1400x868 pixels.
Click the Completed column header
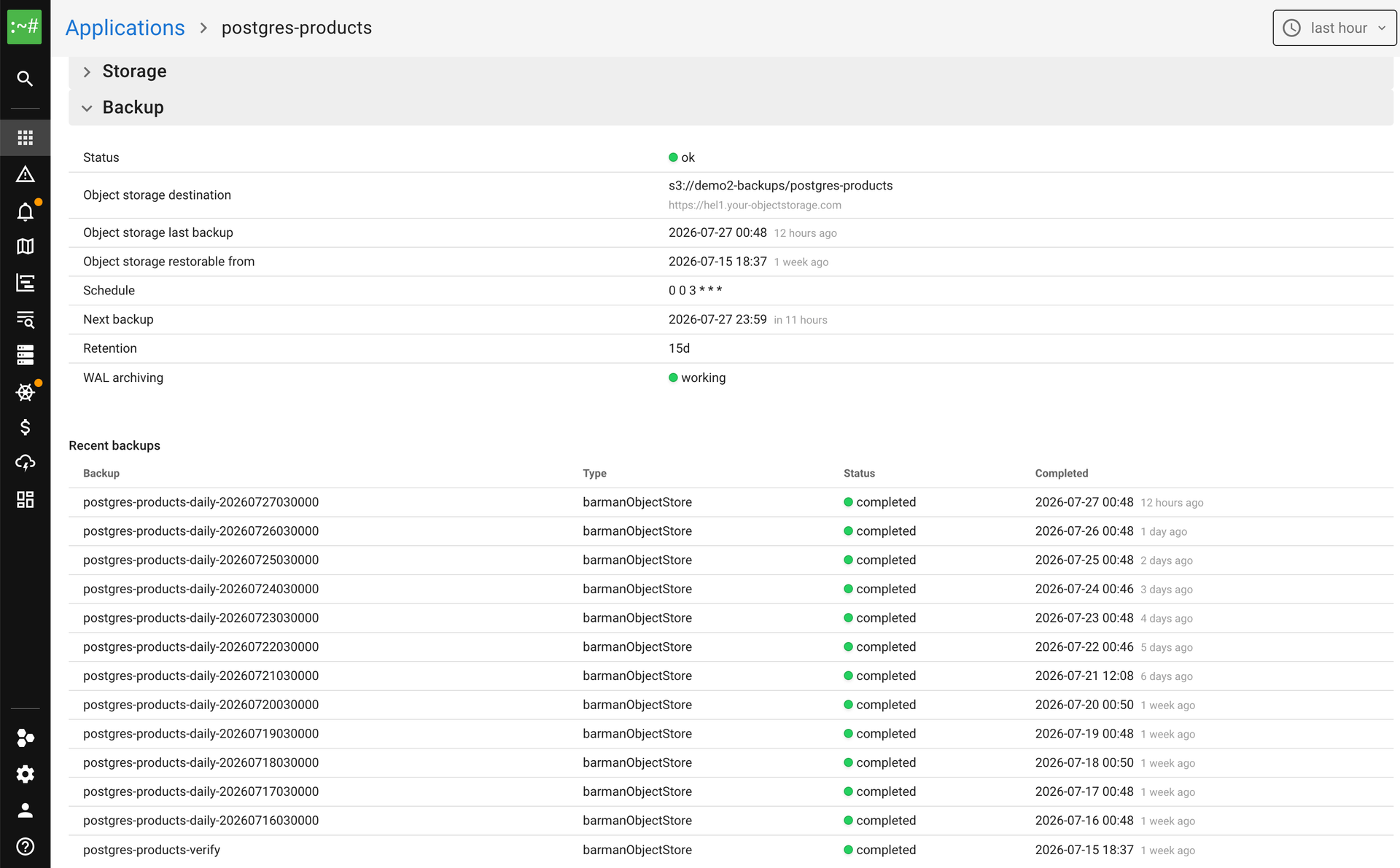(1062, 473)
